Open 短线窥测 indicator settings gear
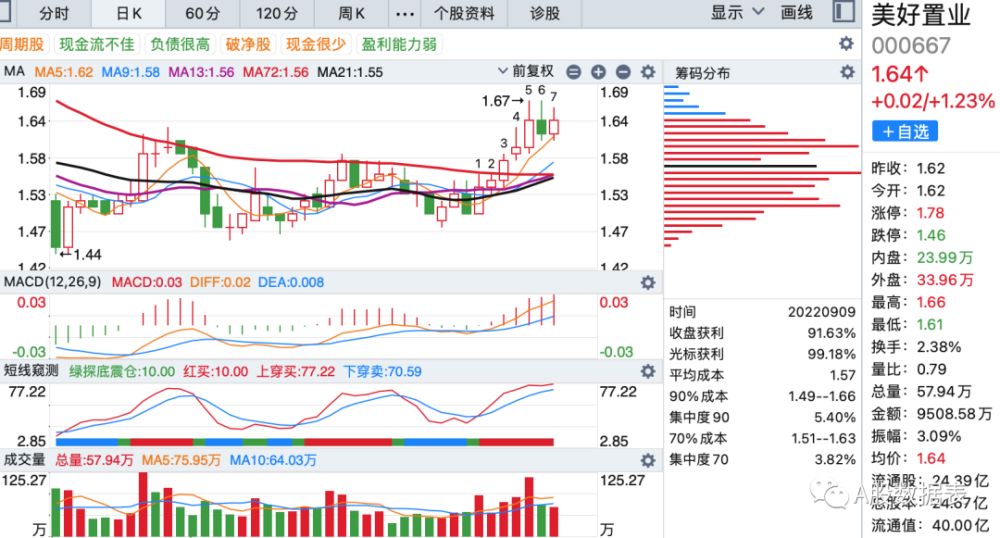 coord(648,371)
